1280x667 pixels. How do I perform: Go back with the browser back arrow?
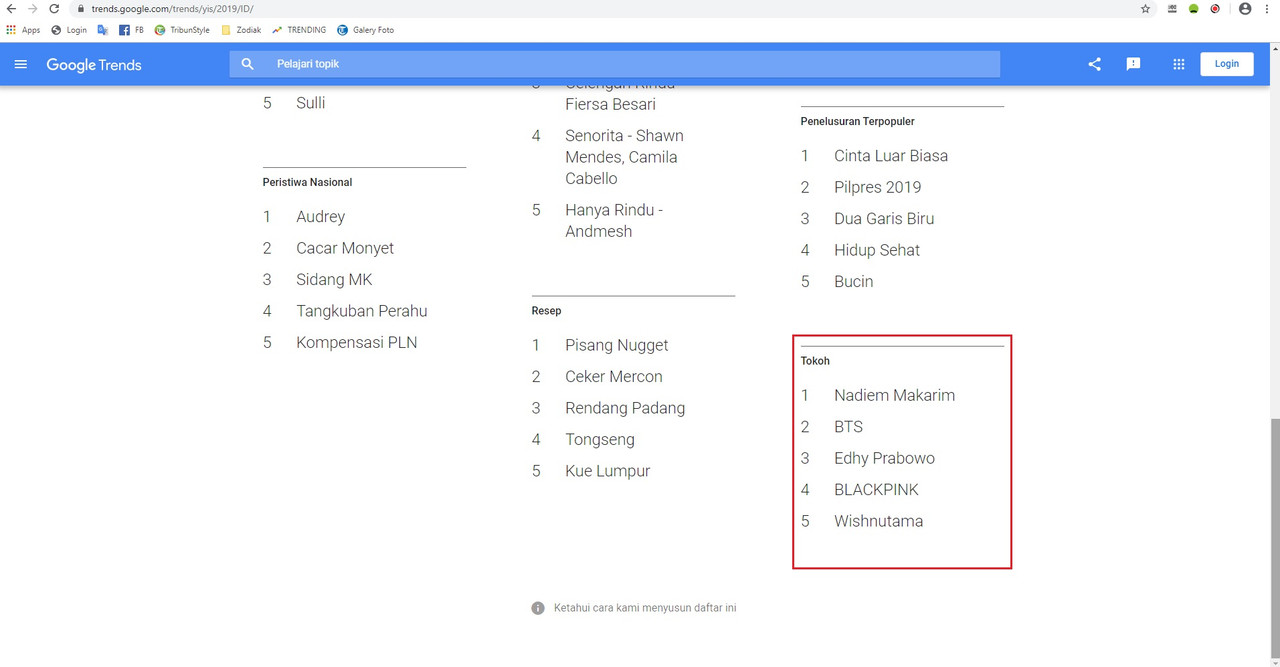pos(11,8)
